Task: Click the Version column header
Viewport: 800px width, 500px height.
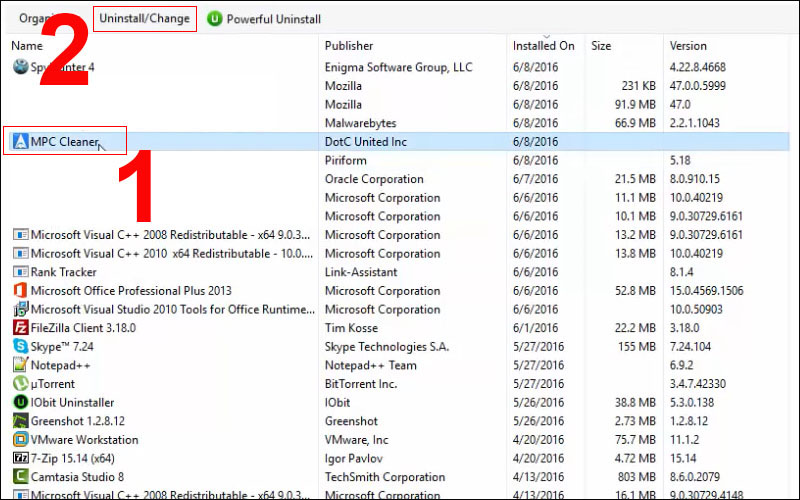Action: [688, 46]
